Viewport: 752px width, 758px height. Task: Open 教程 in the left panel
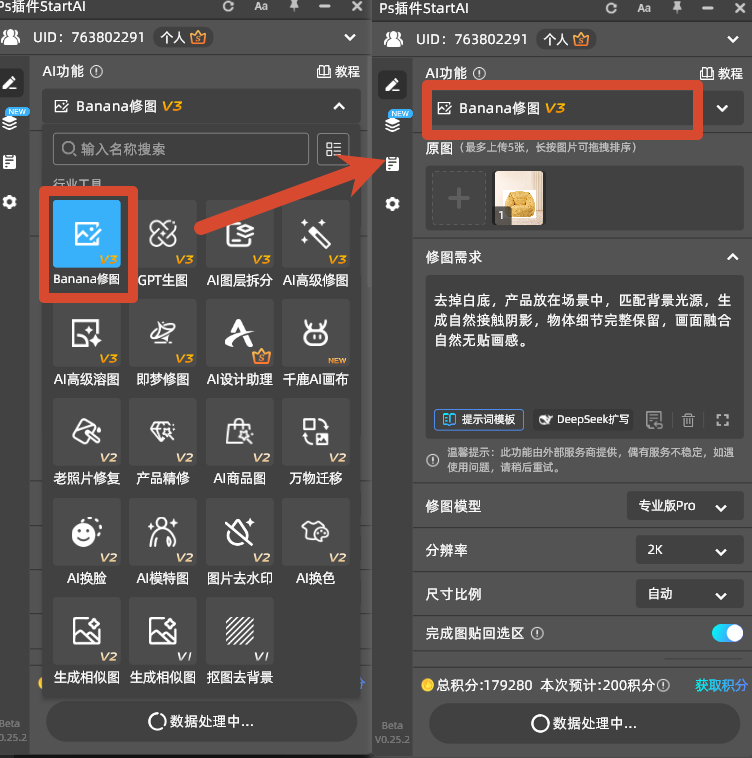point(338,72)
